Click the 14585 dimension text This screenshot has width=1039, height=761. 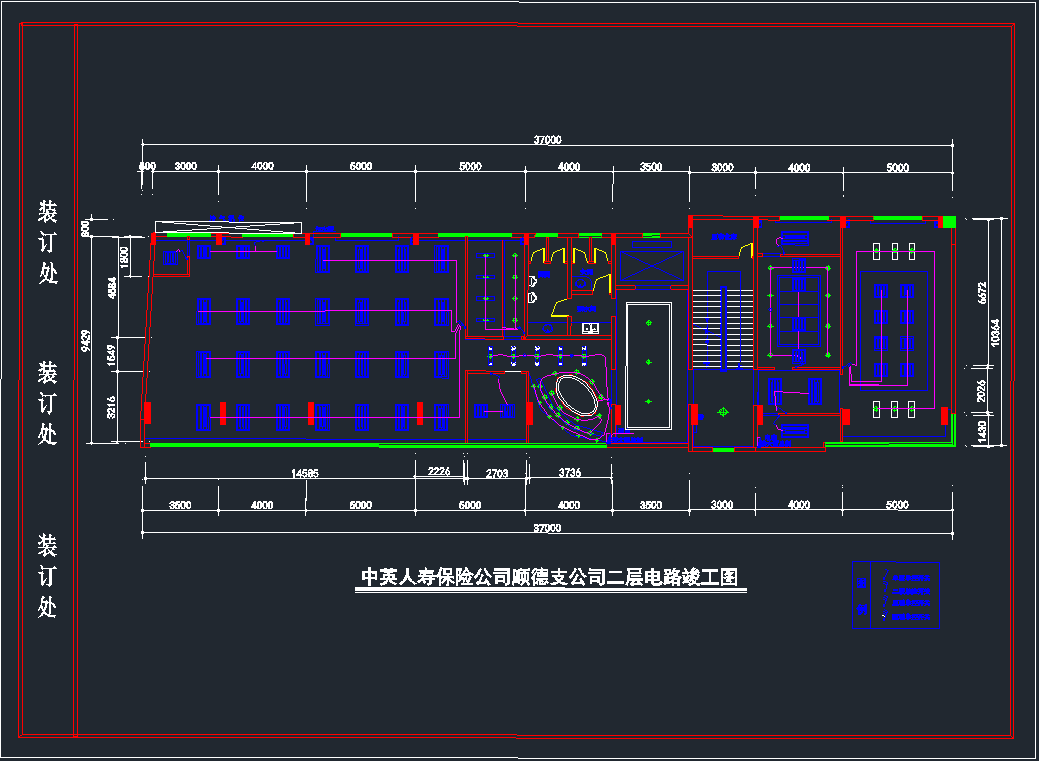(x=305, y=473)
